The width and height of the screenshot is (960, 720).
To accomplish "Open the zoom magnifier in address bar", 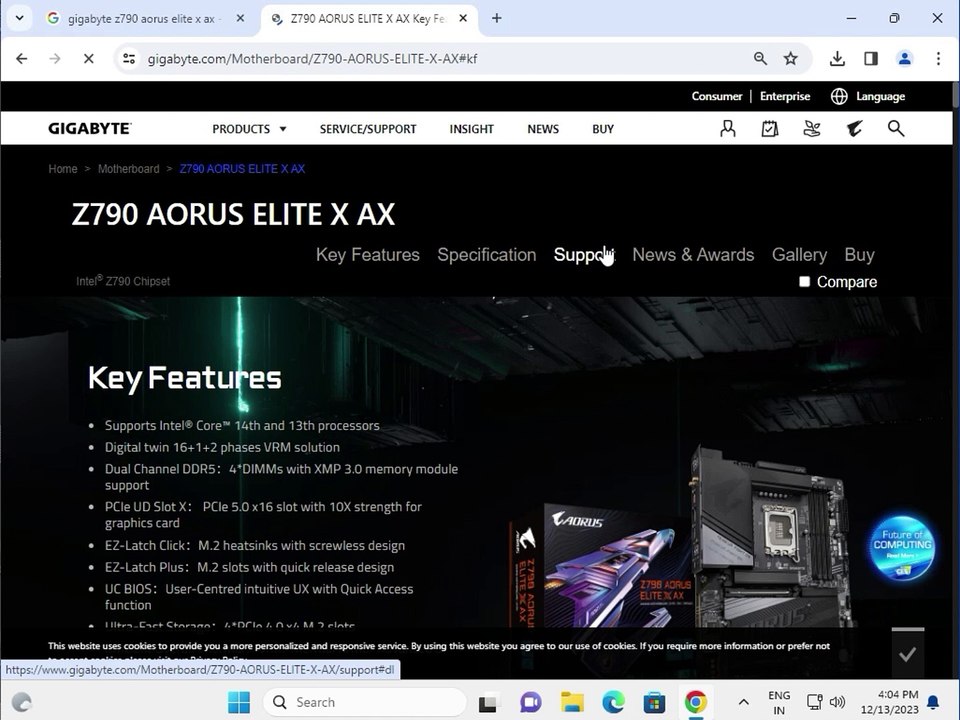I will pyautogui.click(x=760, y=59).
